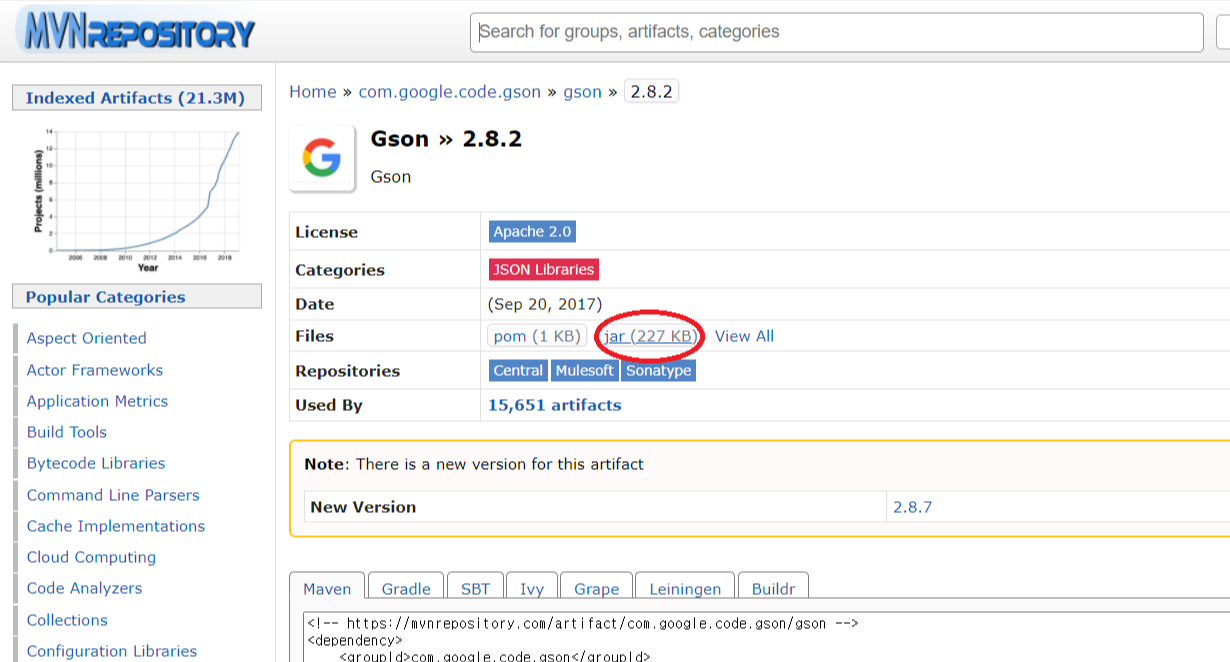Click the 2.8.2 version breadcrumb
The image size is (1230, 662).
click(651, 92)
